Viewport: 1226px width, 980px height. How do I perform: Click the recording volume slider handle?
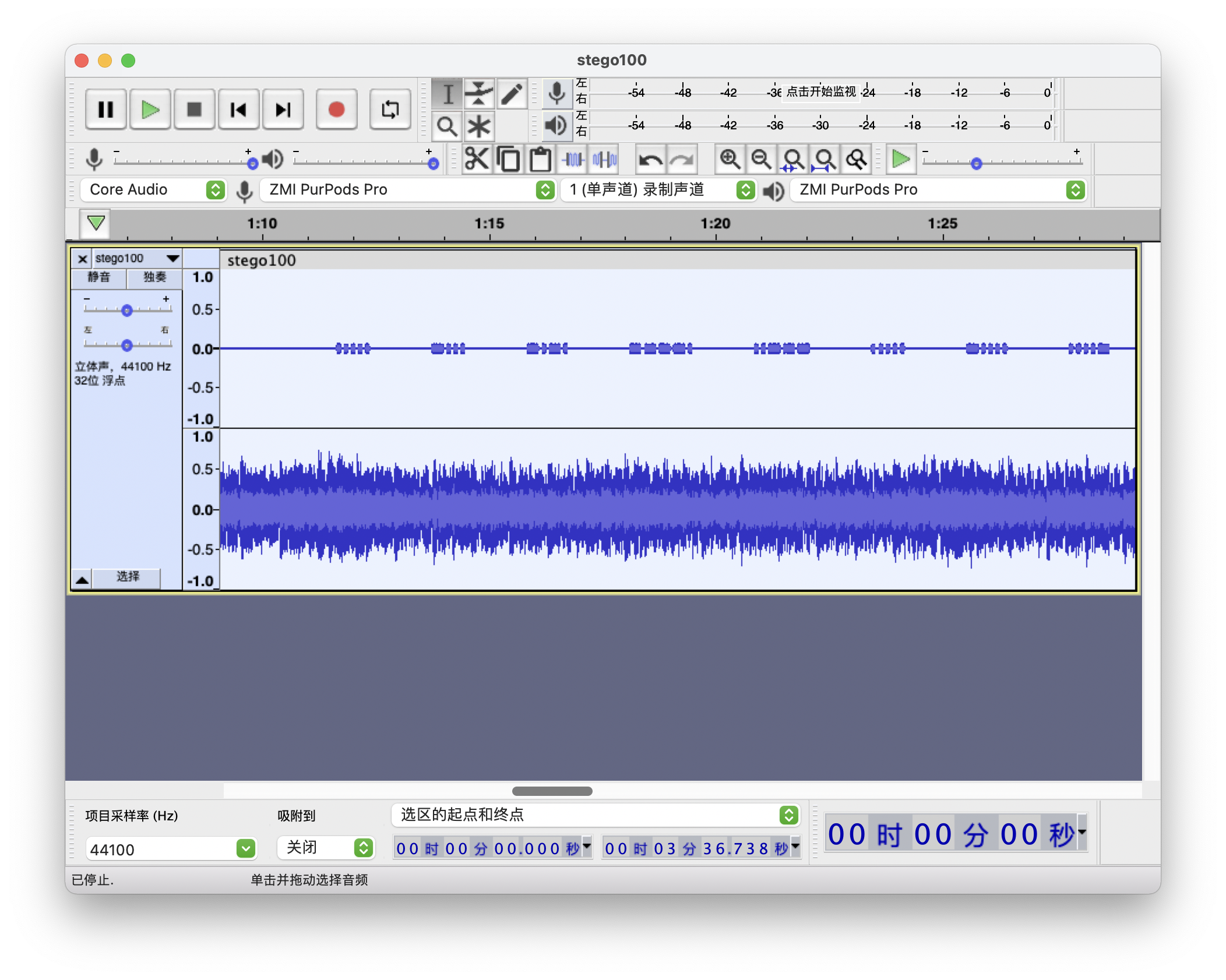pos(252,164)
